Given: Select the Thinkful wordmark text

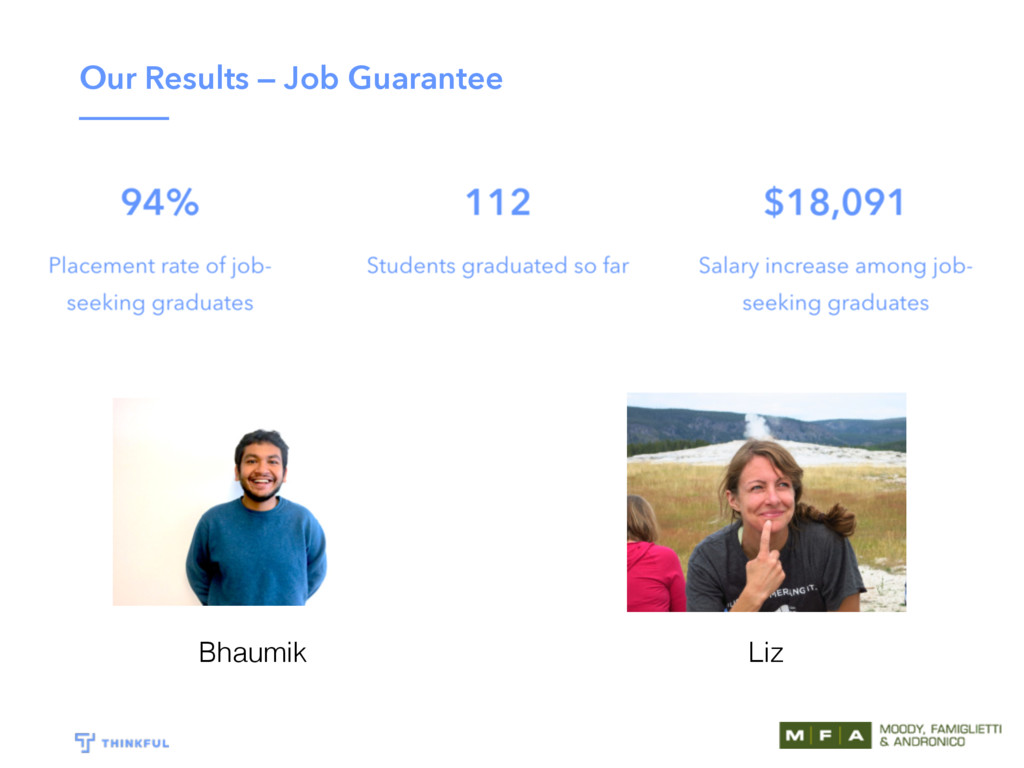Looking at the screenshot, I should tap(135, 743).
